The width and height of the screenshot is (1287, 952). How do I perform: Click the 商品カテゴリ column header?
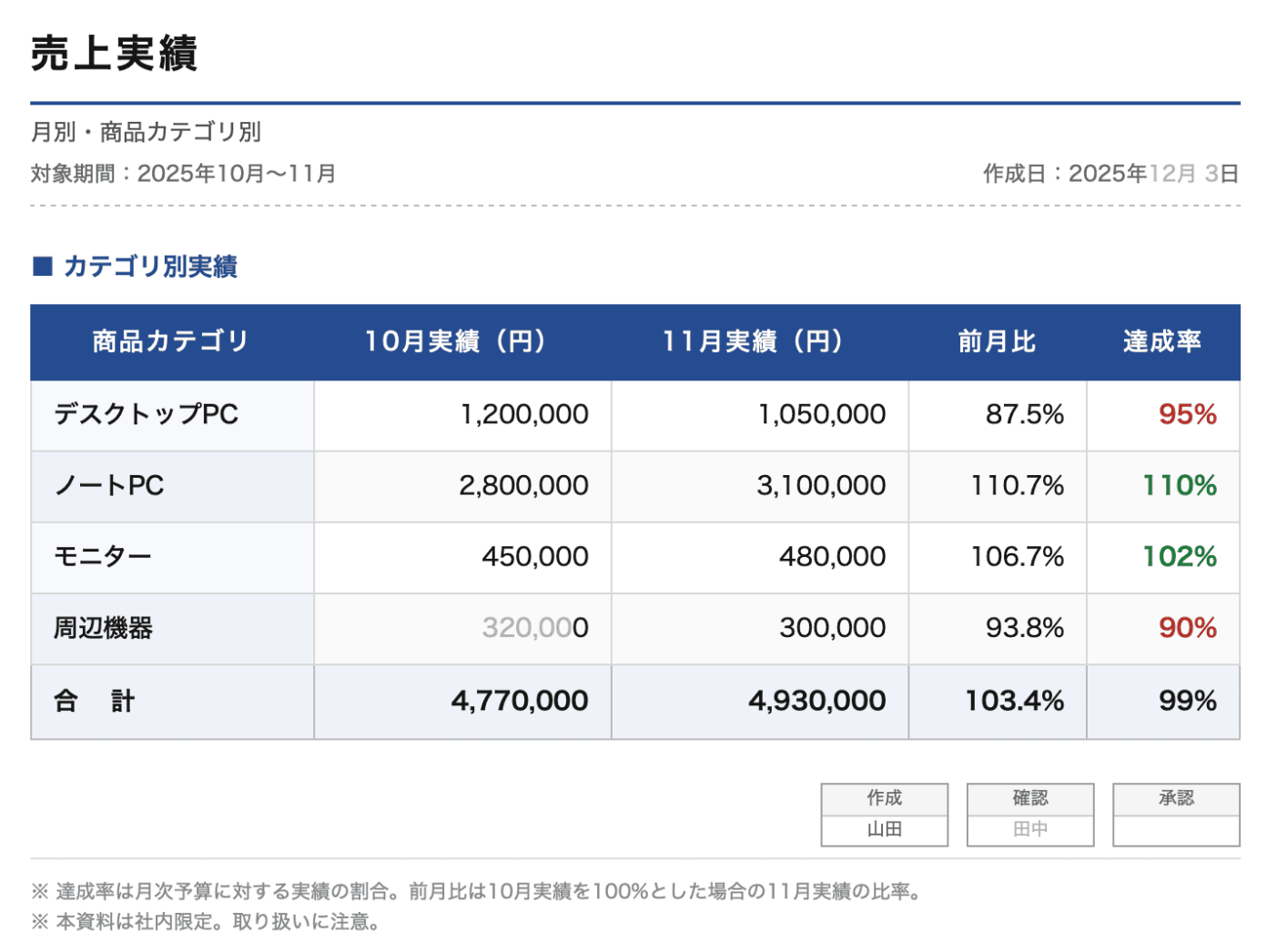click(171, 341)
